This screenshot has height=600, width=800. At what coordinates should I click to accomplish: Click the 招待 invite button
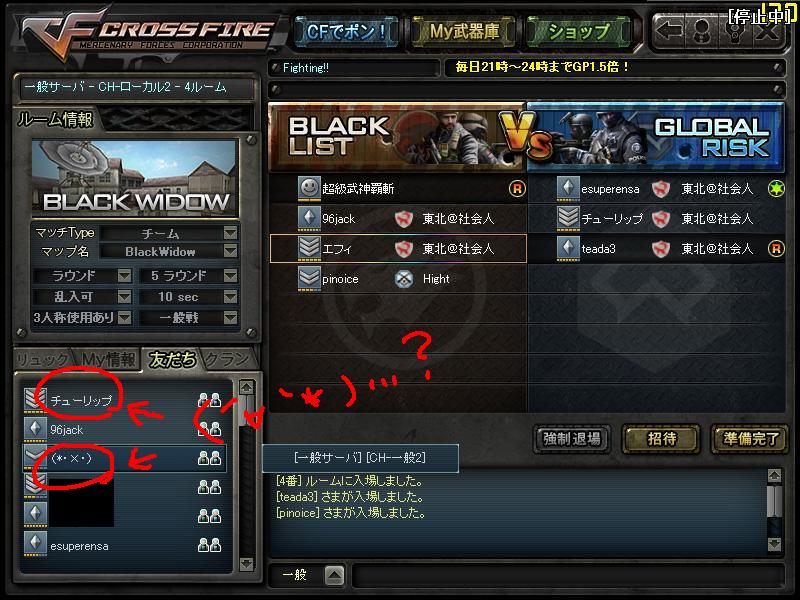tap(661, 438)
